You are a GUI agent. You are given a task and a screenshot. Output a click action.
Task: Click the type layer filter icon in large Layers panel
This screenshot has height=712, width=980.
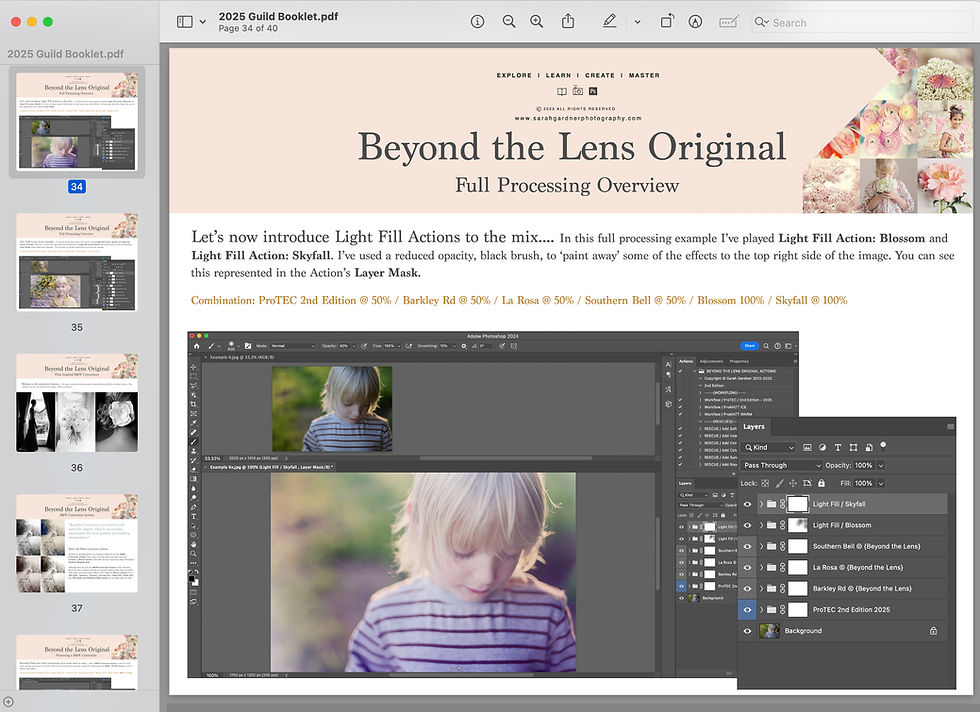(838, 448)
